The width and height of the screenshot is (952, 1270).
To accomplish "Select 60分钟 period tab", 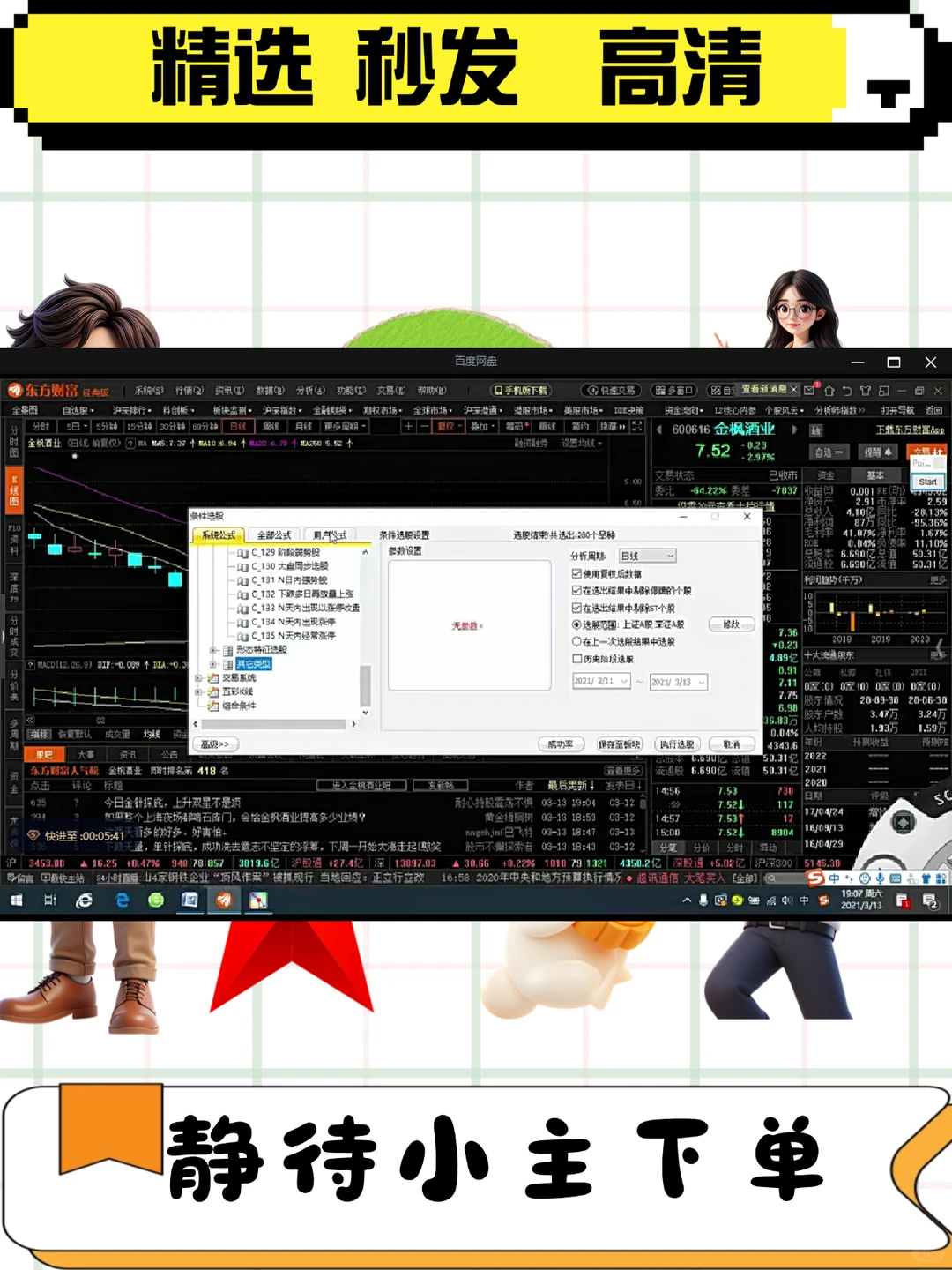I will pos(205,427).
